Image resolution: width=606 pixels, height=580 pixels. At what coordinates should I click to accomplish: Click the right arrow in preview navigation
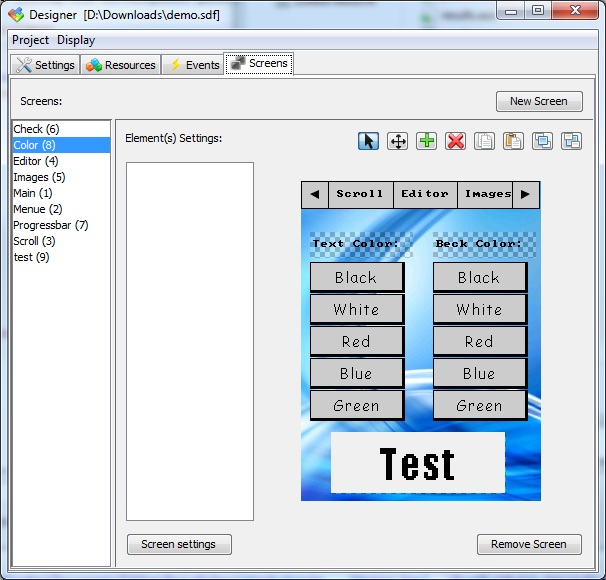pyautogui.click(x=526, y=194)
